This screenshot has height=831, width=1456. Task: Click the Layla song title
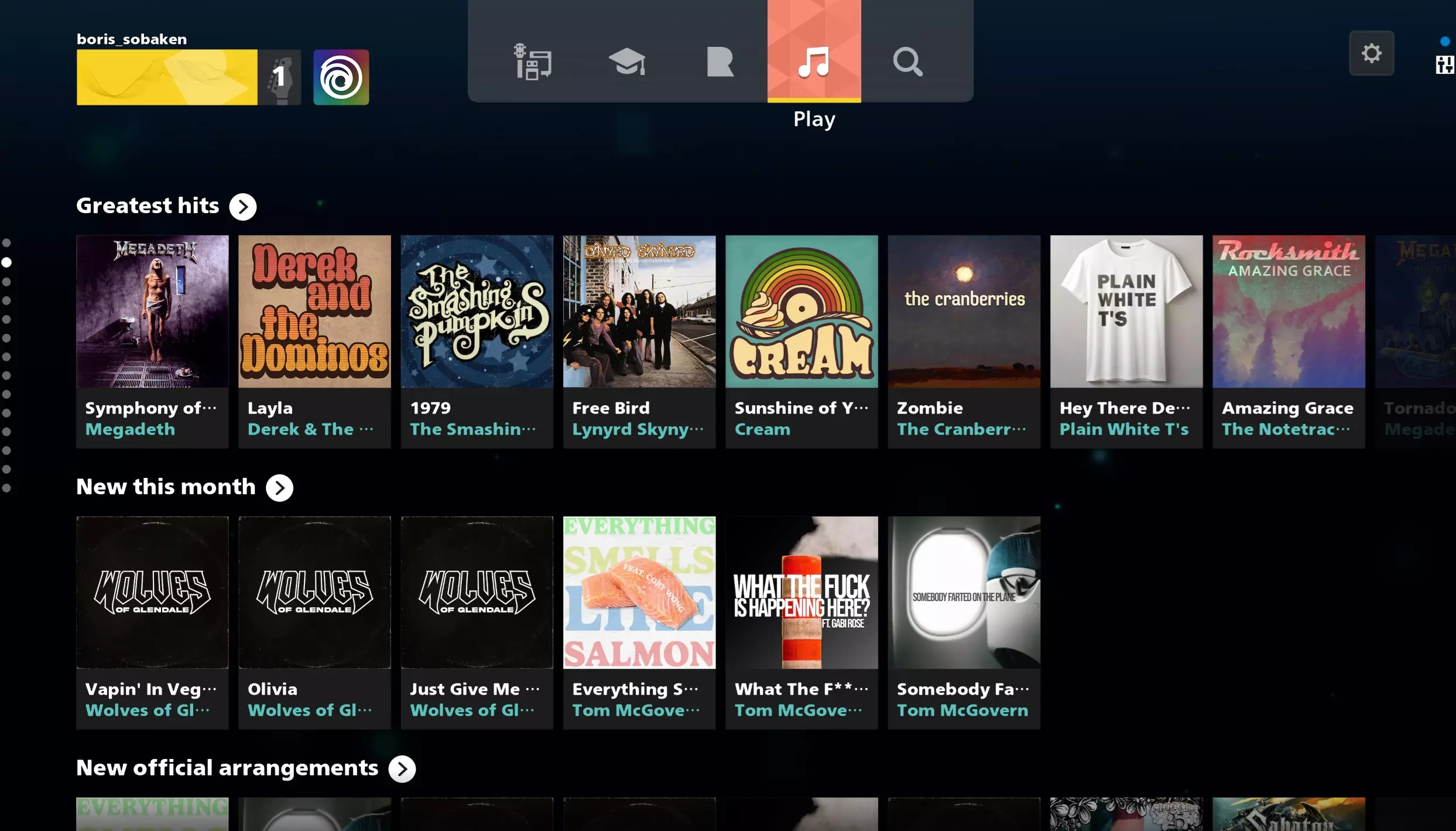point(270,408)
